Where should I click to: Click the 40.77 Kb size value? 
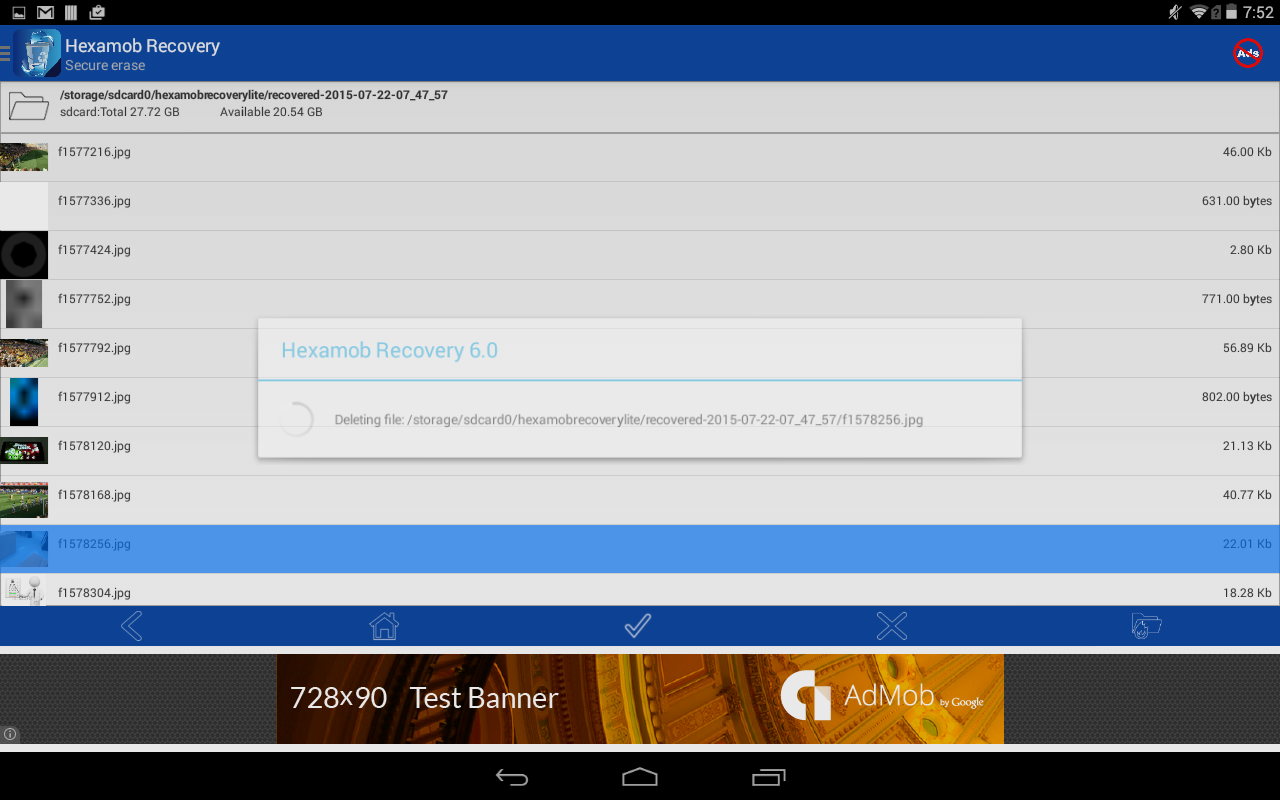click(x=1247, y=495)
